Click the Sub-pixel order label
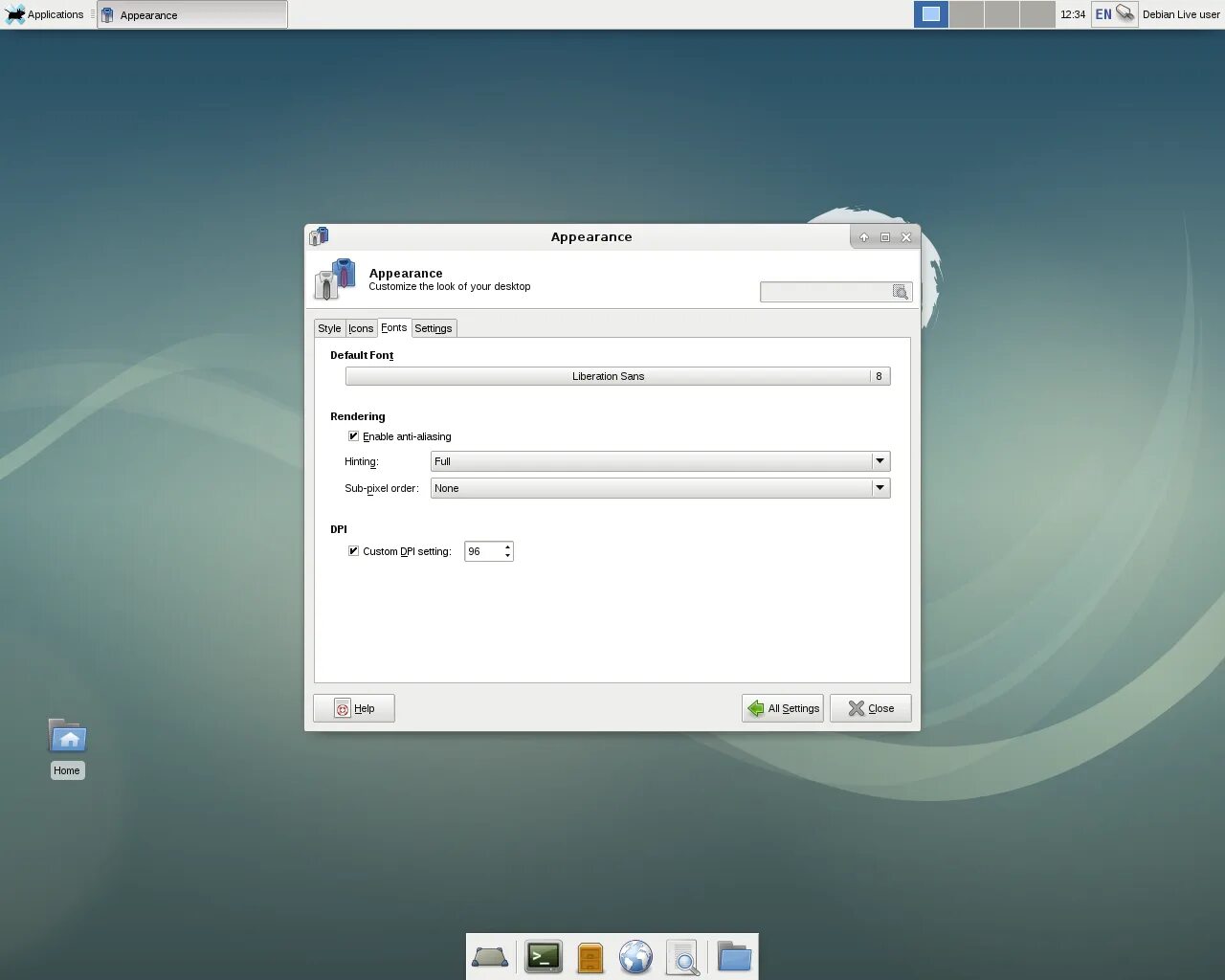 [382, 488]
